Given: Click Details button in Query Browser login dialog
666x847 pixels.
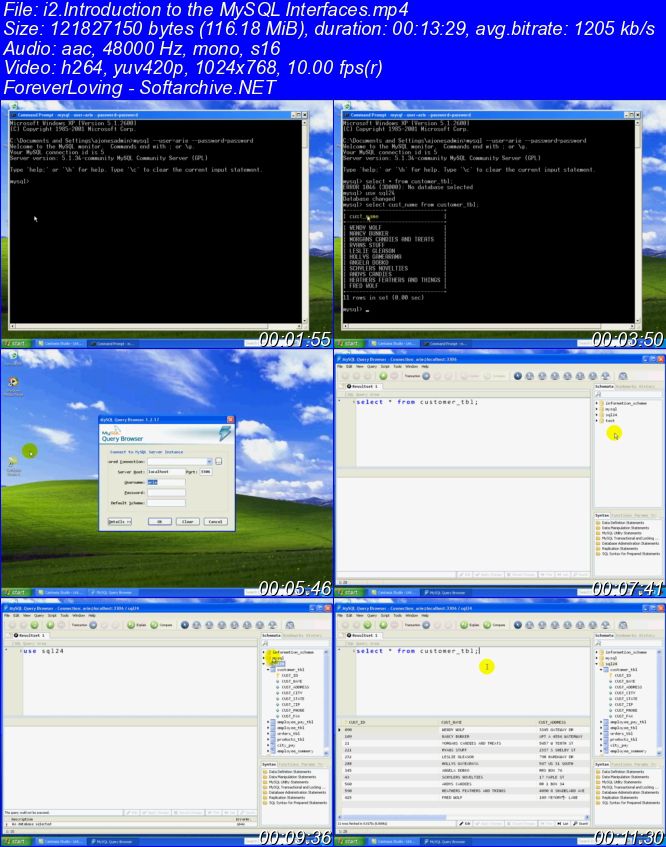Looking at the screenshot, I should [119, 521].
